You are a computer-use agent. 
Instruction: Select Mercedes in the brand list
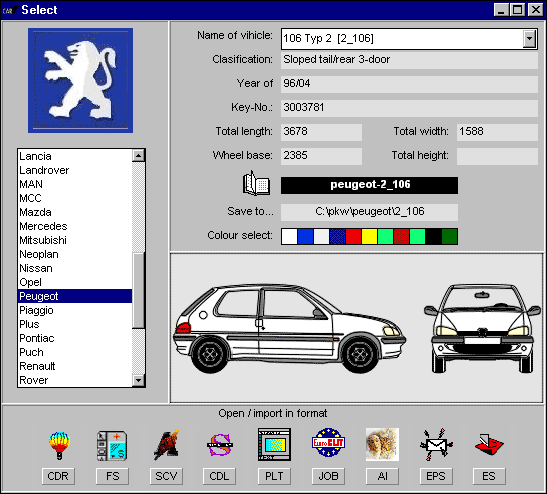[x=75, y=226]
